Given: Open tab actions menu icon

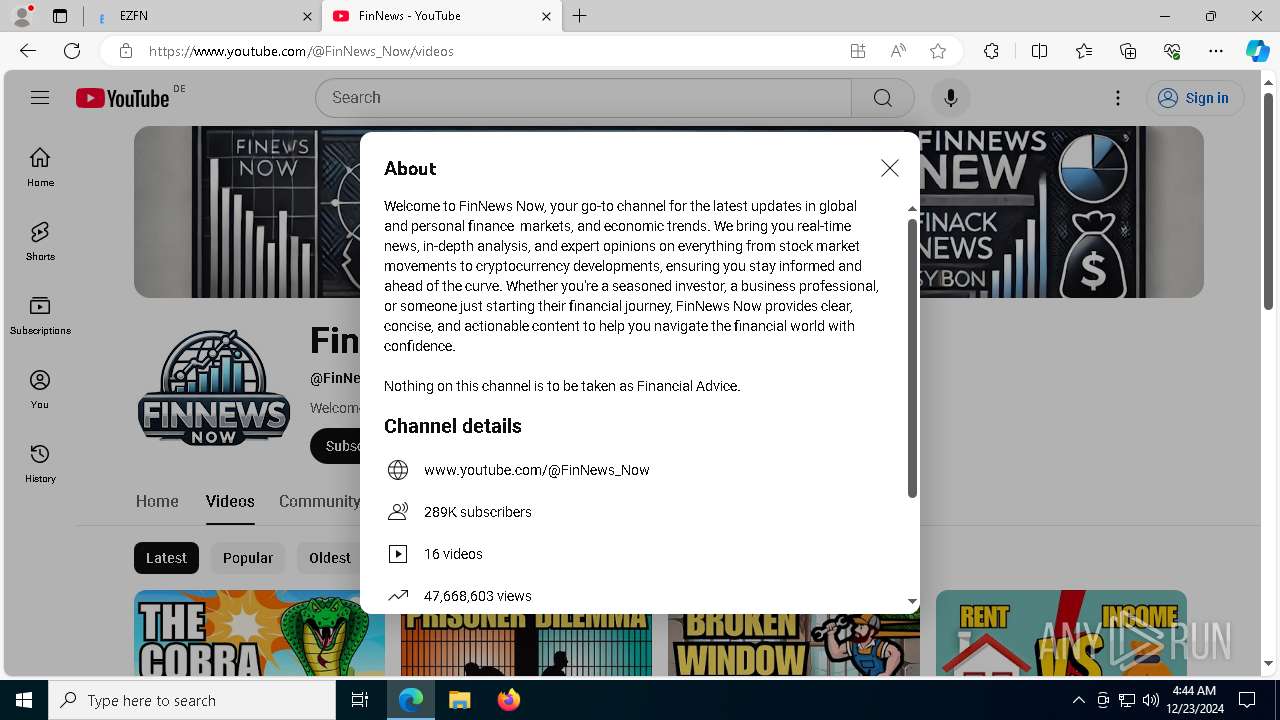Looking at the screenshot, I should pos(60,16).
